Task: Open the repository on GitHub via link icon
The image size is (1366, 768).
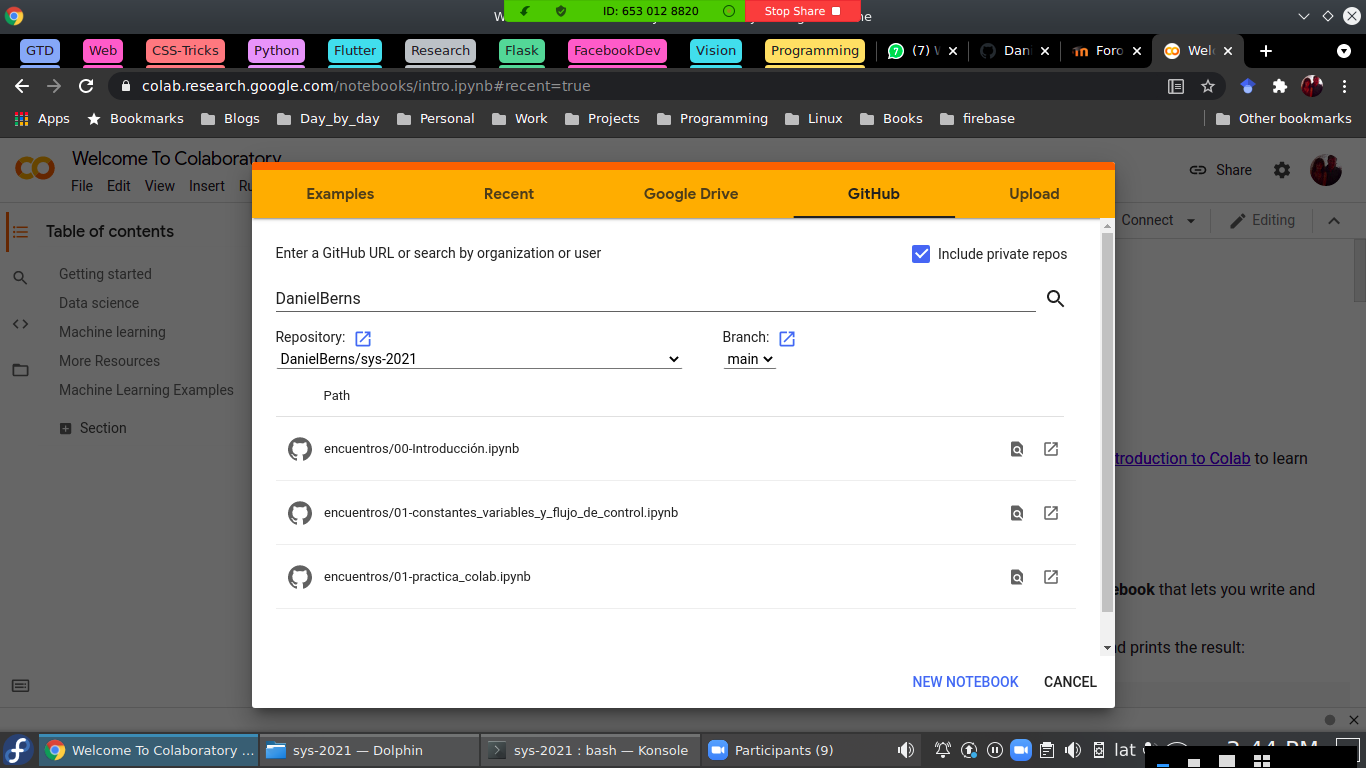Action: pos(363,339)
